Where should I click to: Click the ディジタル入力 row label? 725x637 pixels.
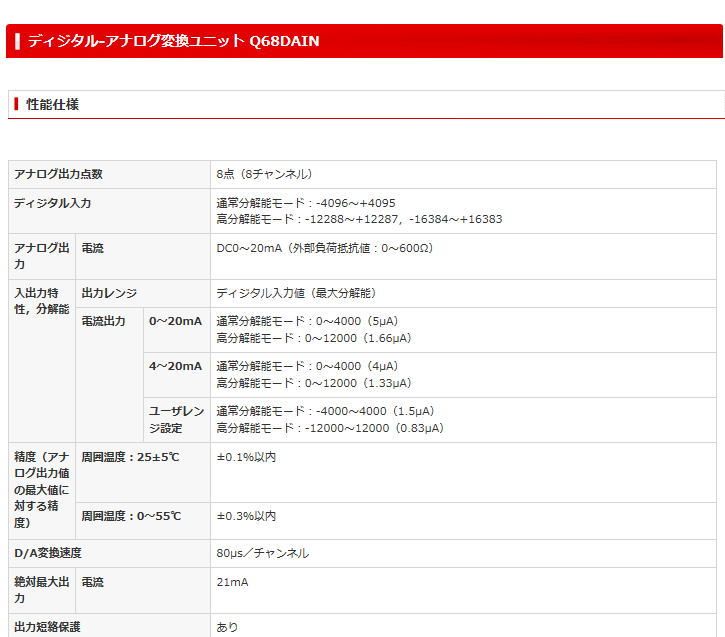tap(52, 203)
